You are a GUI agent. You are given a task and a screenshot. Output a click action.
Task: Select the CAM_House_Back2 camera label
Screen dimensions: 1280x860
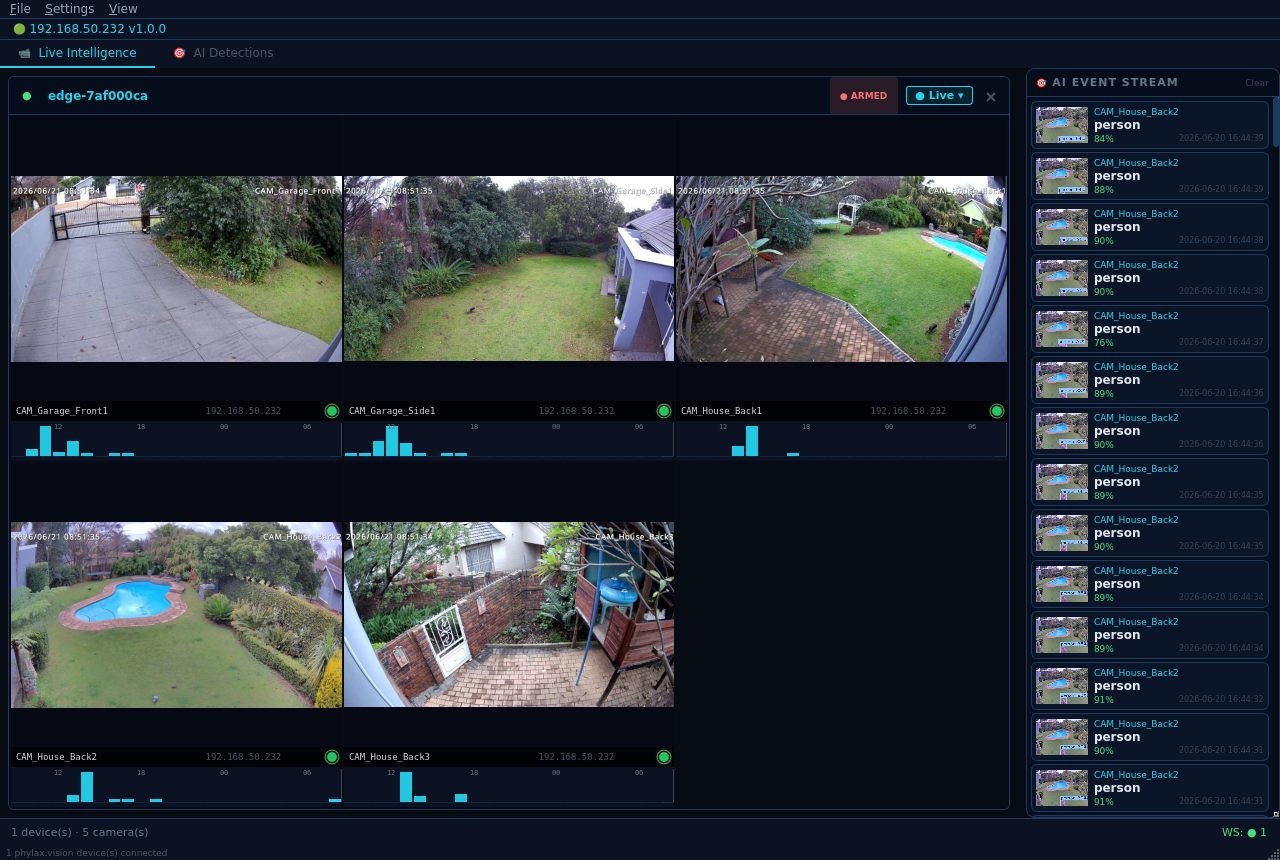click(56, 757)
